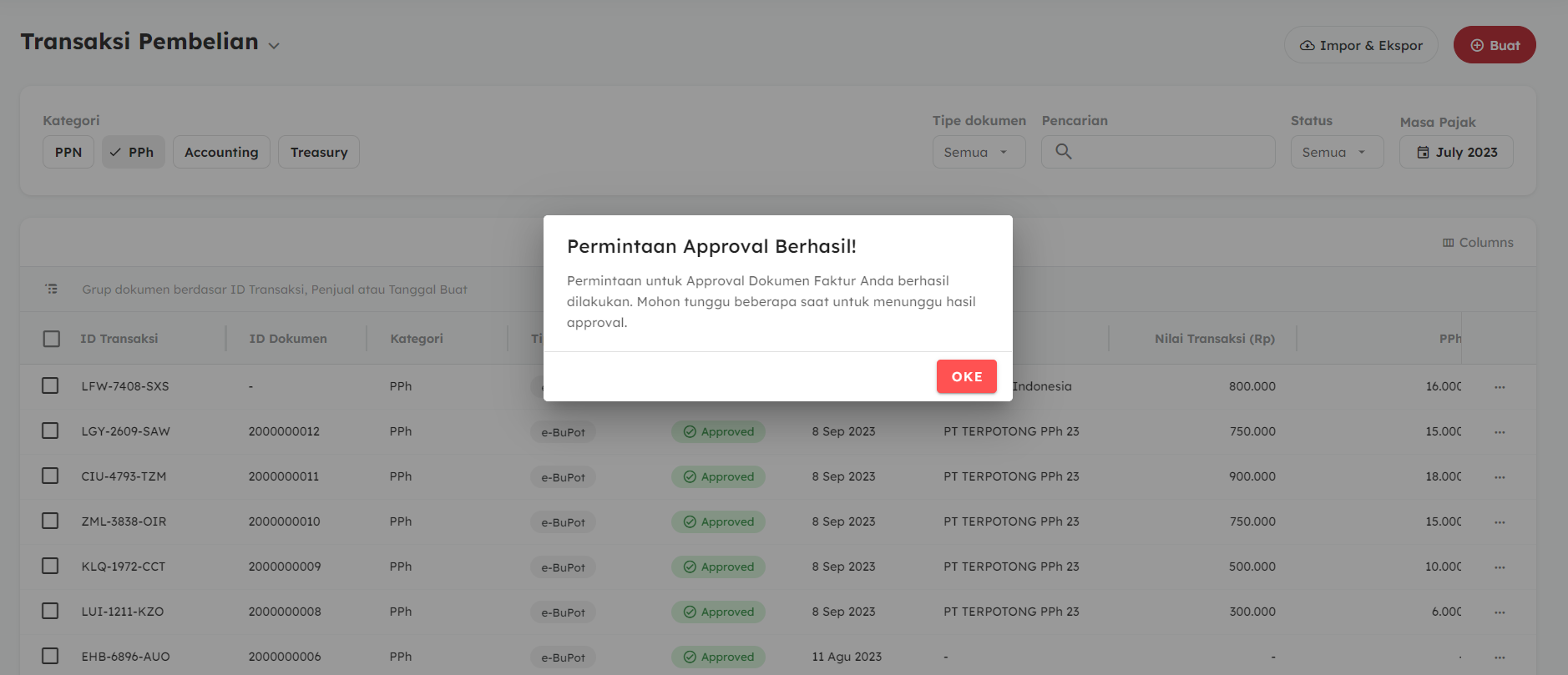Open the Tipe dokumen dropdown
The image size is (1568, 675).
point(978,152)
